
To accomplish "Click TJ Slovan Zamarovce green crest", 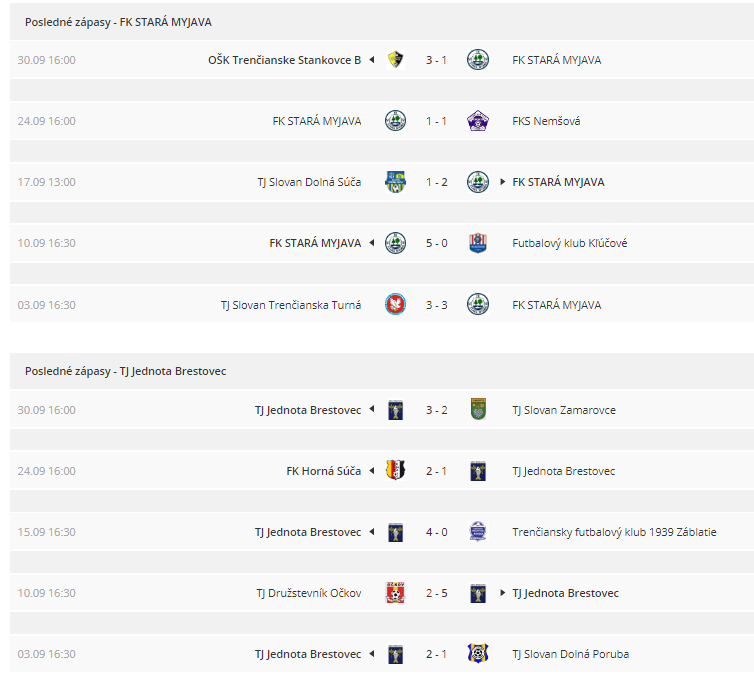I will click(478, 410).
